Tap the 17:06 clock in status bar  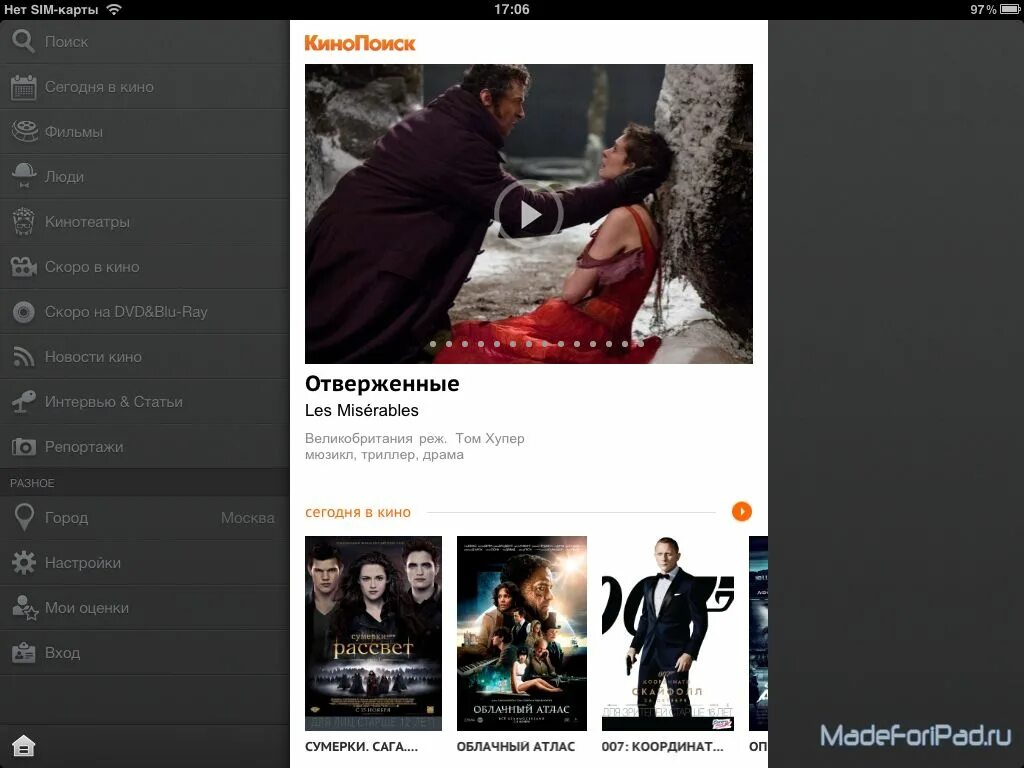(511, 9)
